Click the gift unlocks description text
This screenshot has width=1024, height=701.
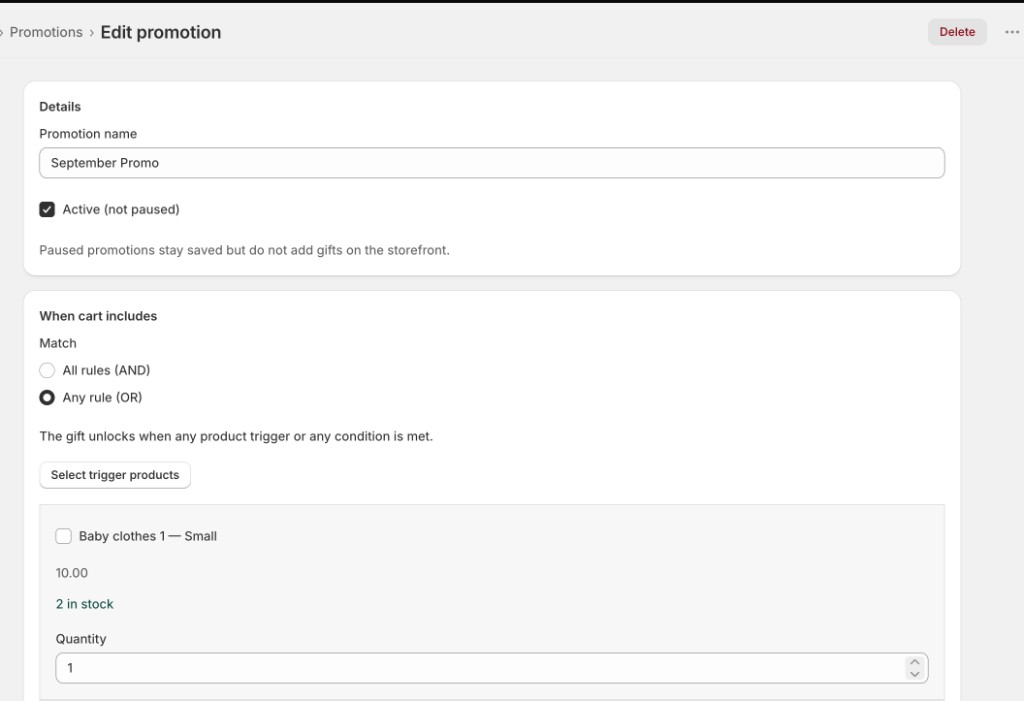click(236, 436)
